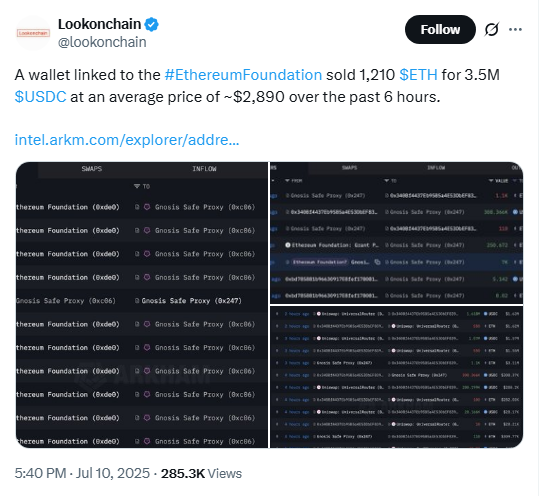Click the SWAPS tab in left image
Image resolution: width=541 pixels, height=496 pixels.
91,169
